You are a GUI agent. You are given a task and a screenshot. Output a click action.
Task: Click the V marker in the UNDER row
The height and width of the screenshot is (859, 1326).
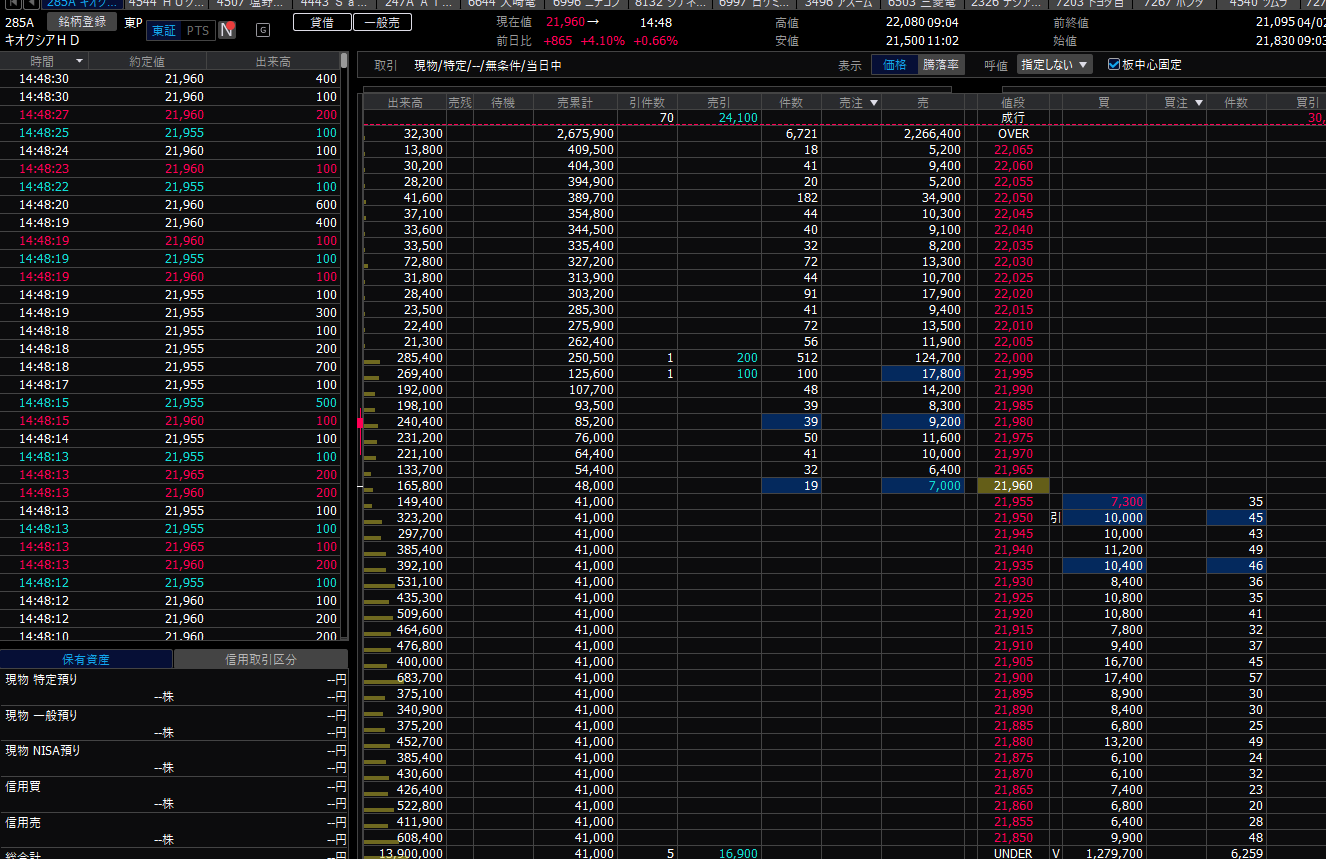point(1055,854)
